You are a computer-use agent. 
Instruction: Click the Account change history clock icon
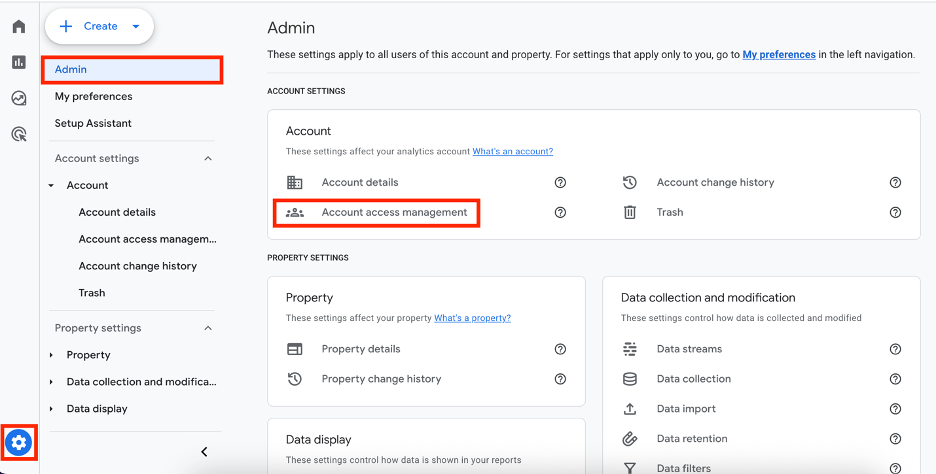(x=630, y=183)
